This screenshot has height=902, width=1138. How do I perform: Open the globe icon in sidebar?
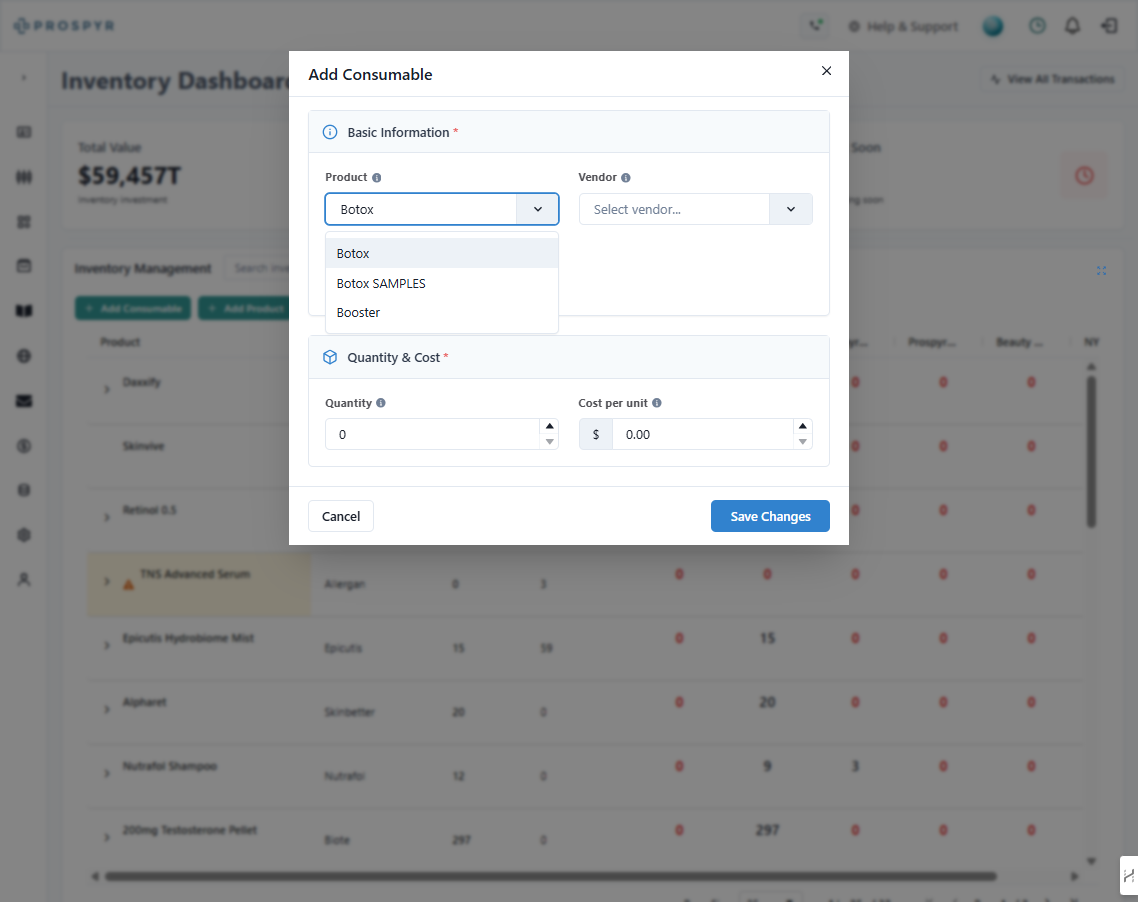(24, 356)
